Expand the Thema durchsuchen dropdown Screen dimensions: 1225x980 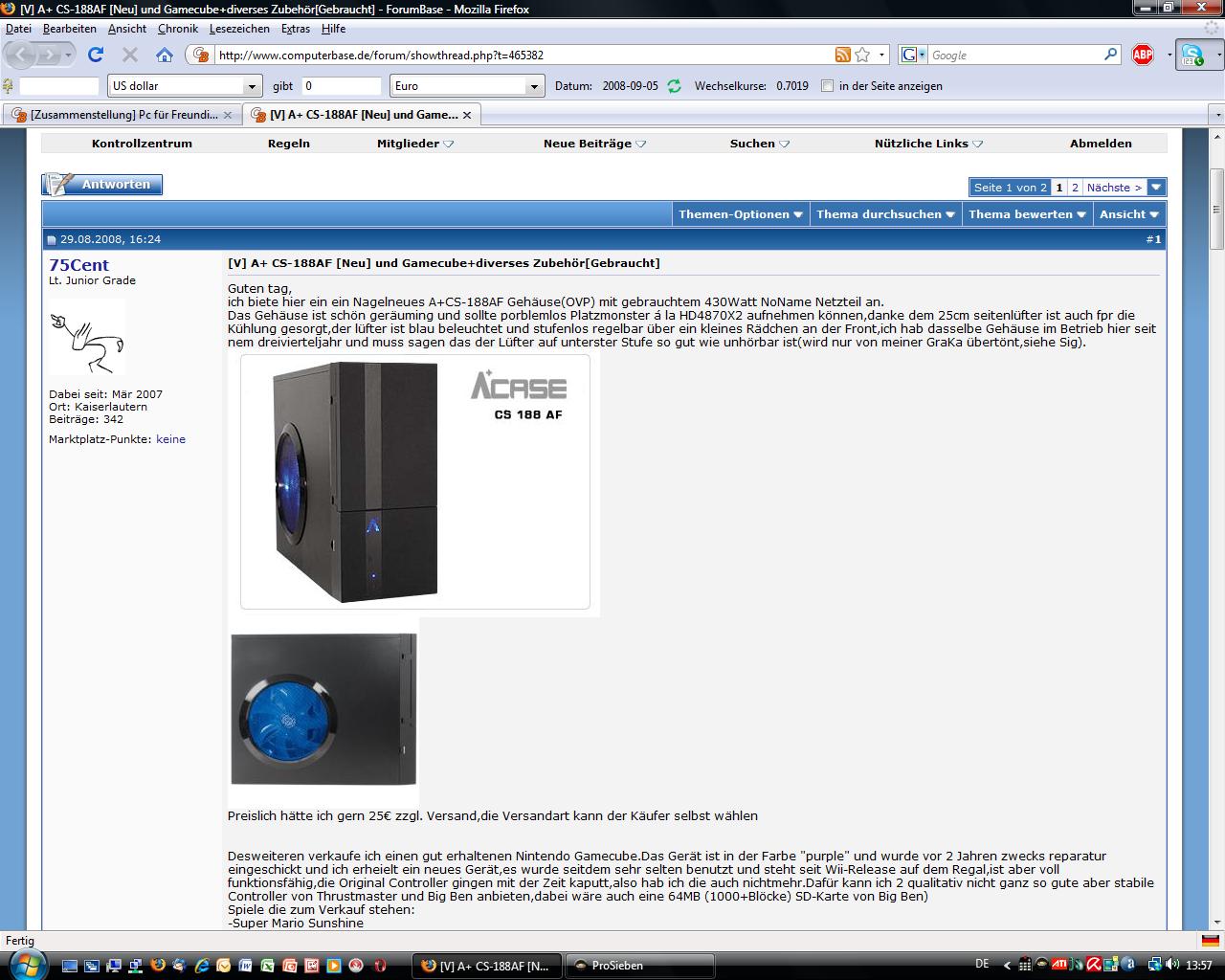pos(885,214)
